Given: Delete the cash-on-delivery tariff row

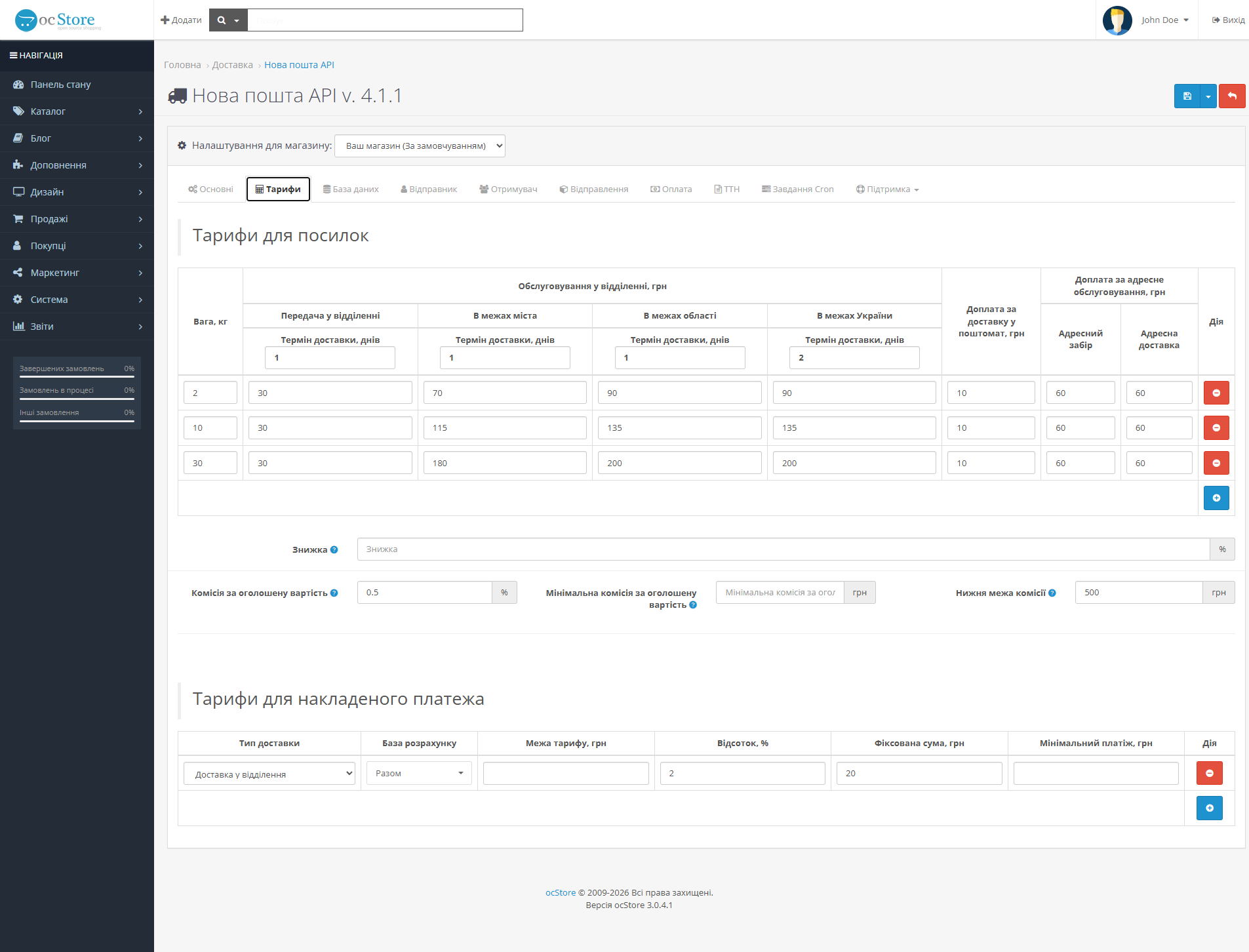Looking at the screenshot, I should point(1210,773).
